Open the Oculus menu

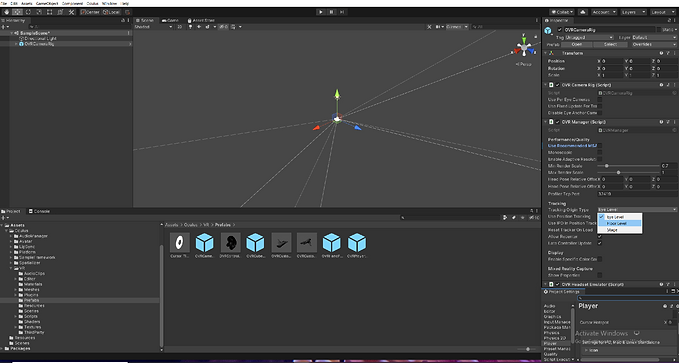pos(92,3)
